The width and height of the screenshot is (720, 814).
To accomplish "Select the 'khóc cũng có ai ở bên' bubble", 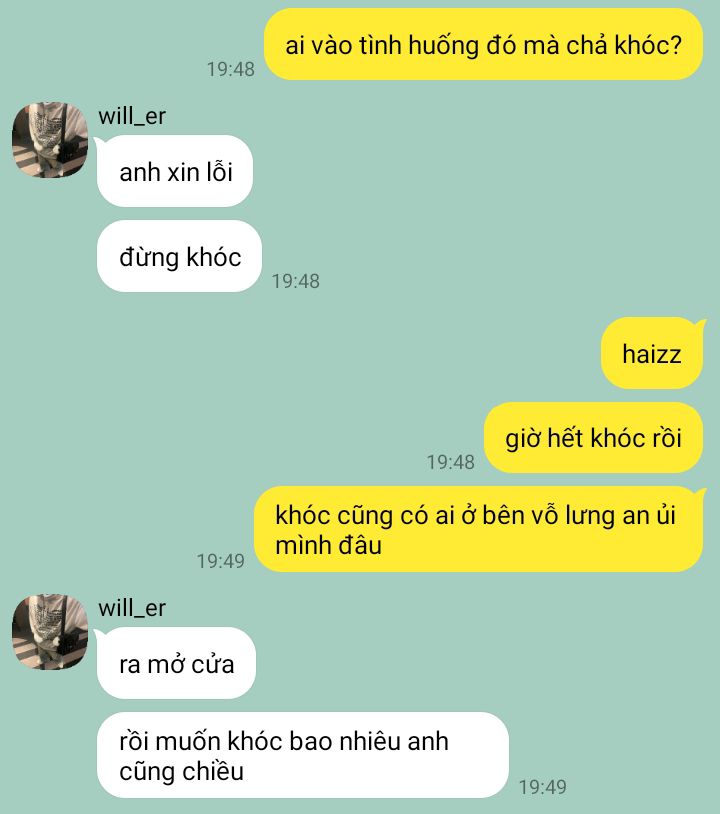I will coord(479,529).
